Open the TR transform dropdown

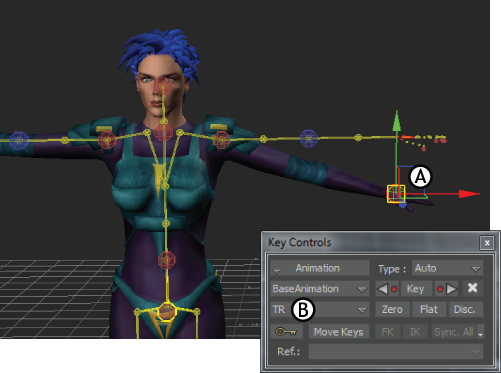320,310
